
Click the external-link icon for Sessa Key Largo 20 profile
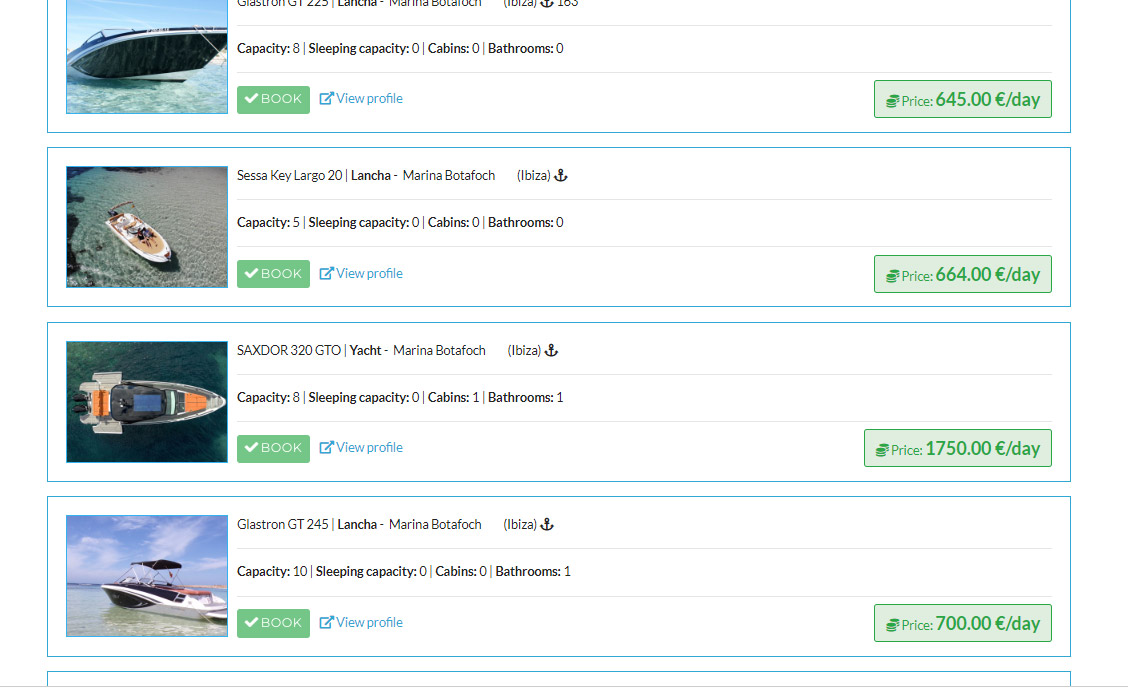(x=327, y=273)
